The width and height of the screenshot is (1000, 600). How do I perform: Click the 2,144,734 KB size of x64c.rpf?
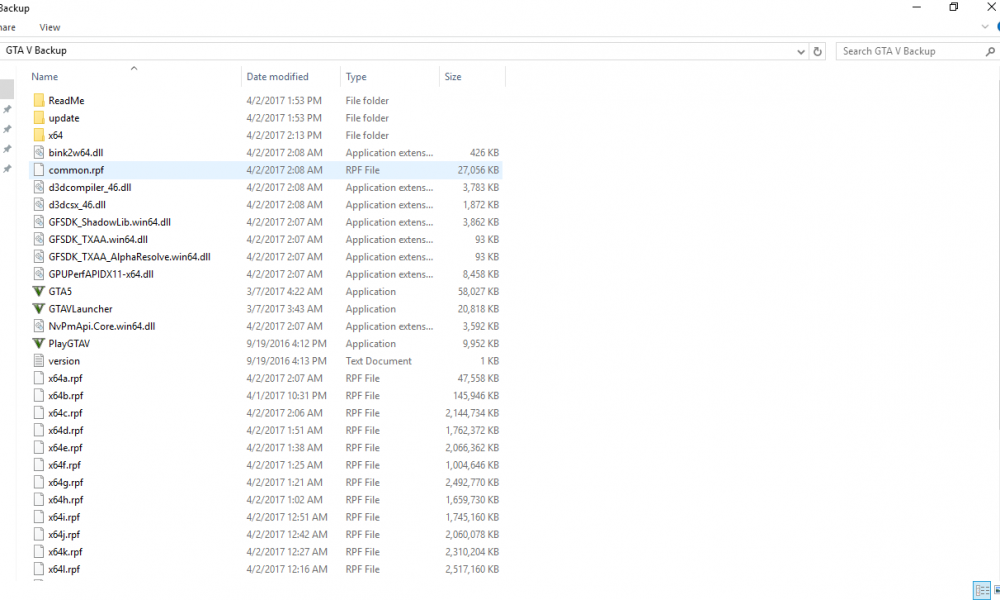pos(472,413)
